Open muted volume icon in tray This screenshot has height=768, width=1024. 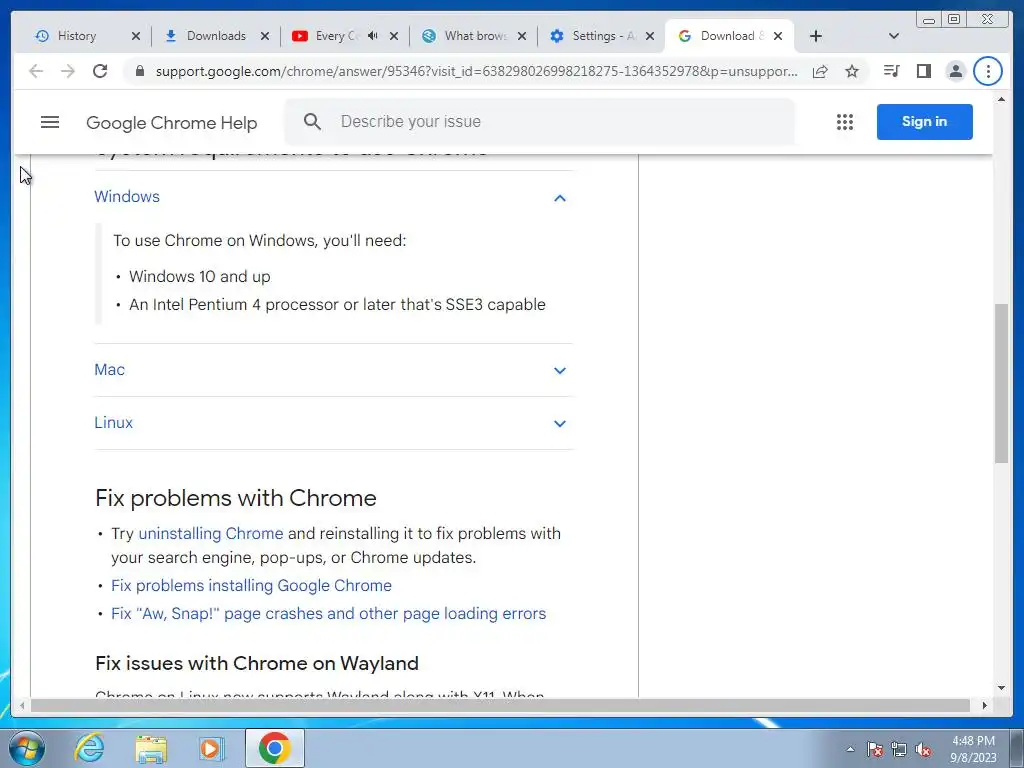tap(923, 749)
